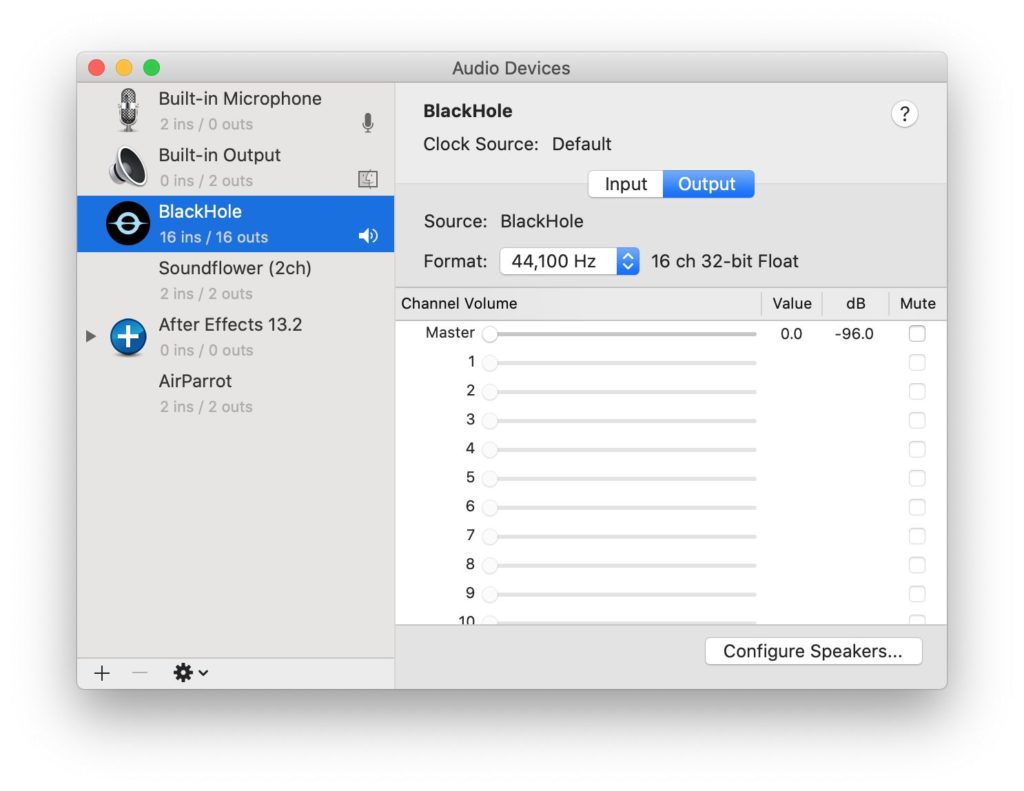This screenshot has height=791, width=1024.
Task: Open the help with the question mark icon
Action: (x=904, y=114)
